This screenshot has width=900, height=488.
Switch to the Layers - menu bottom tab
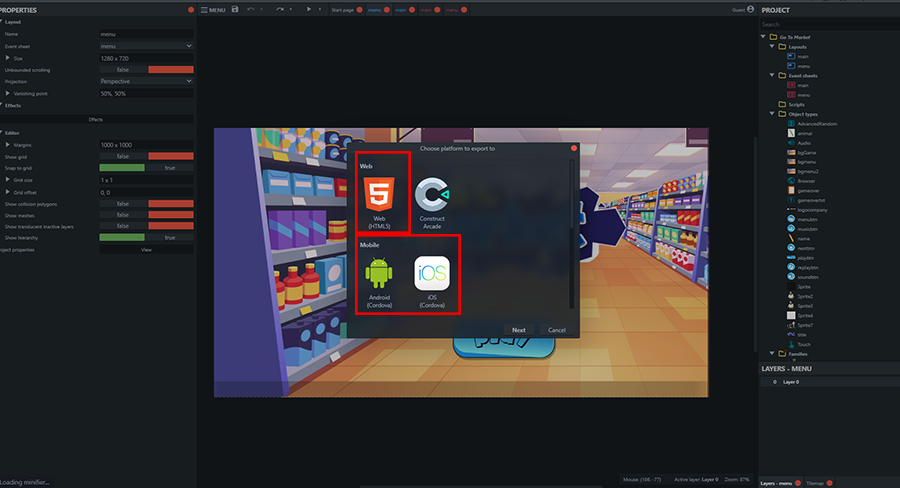click(776, 483)
